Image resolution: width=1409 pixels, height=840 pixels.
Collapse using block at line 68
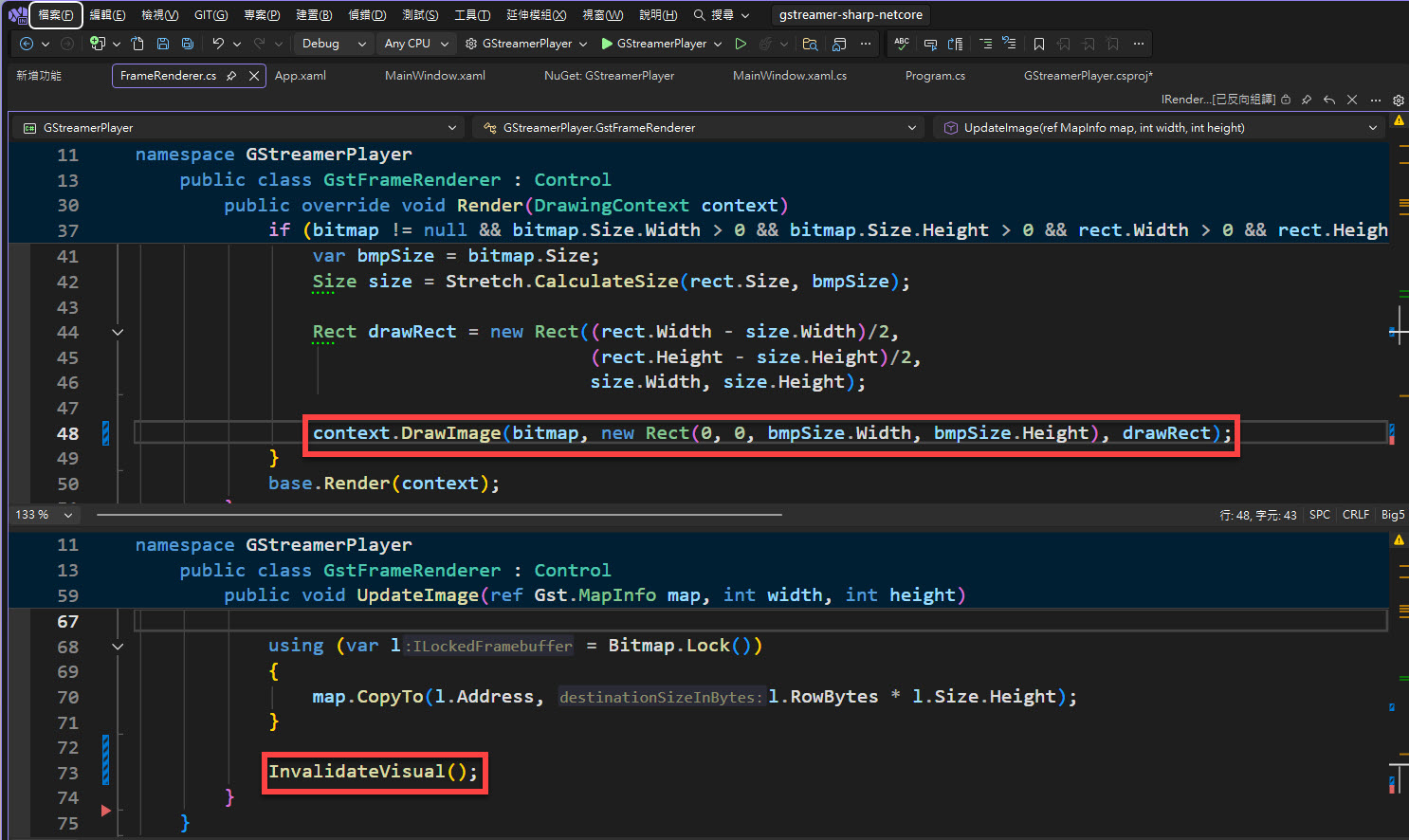[118, 647]
